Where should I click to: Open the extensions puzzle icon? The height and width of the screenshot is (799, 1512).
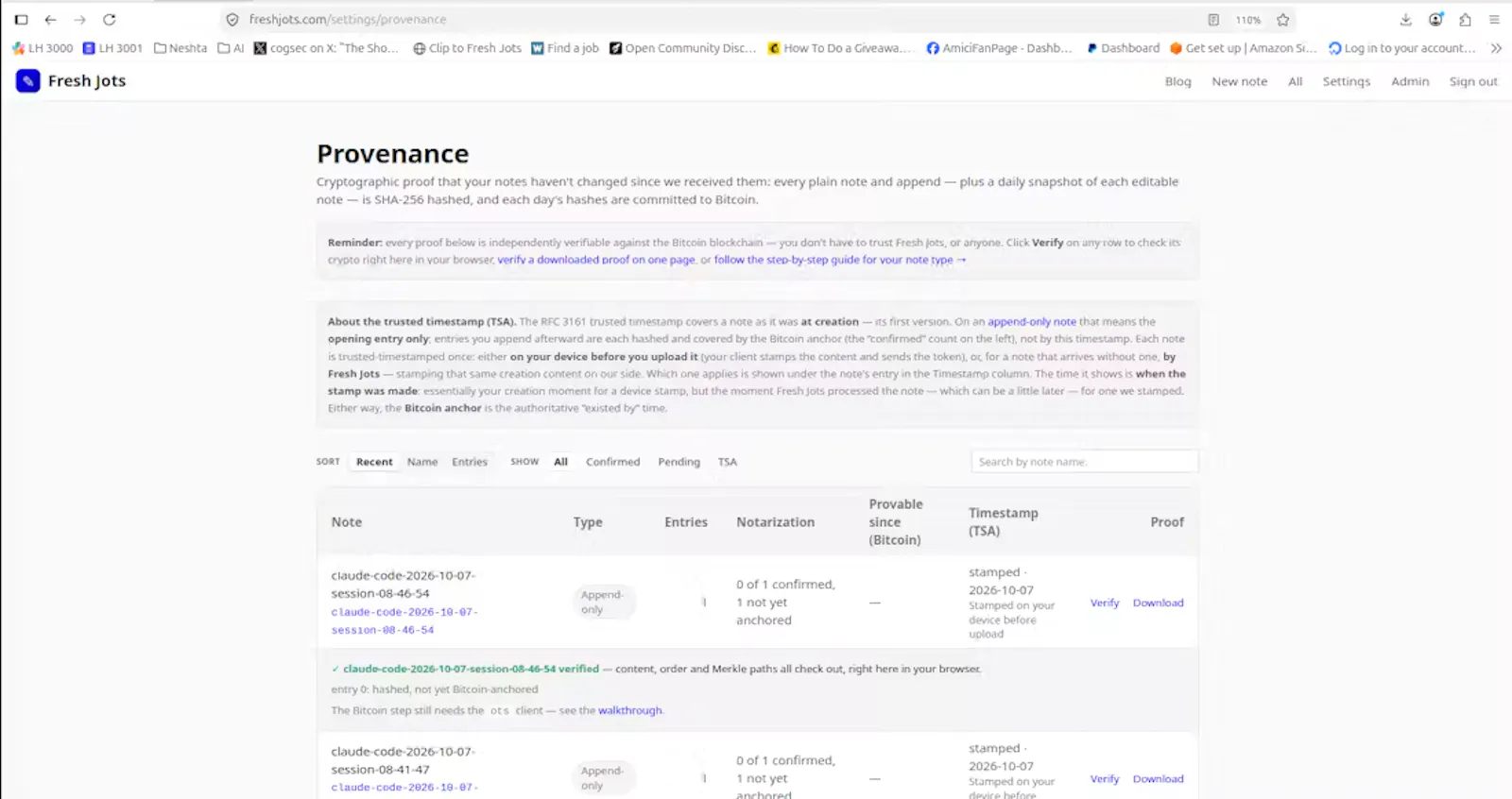[x=1465, y=19]
